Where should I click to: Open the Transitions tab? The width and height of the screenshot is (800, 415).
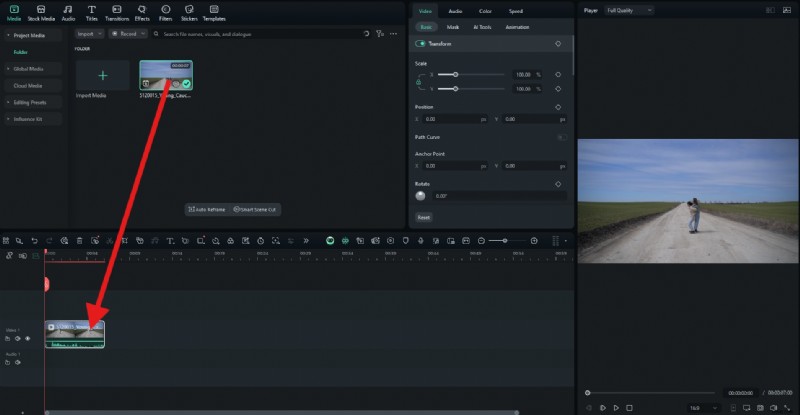[x=117, y=13]
